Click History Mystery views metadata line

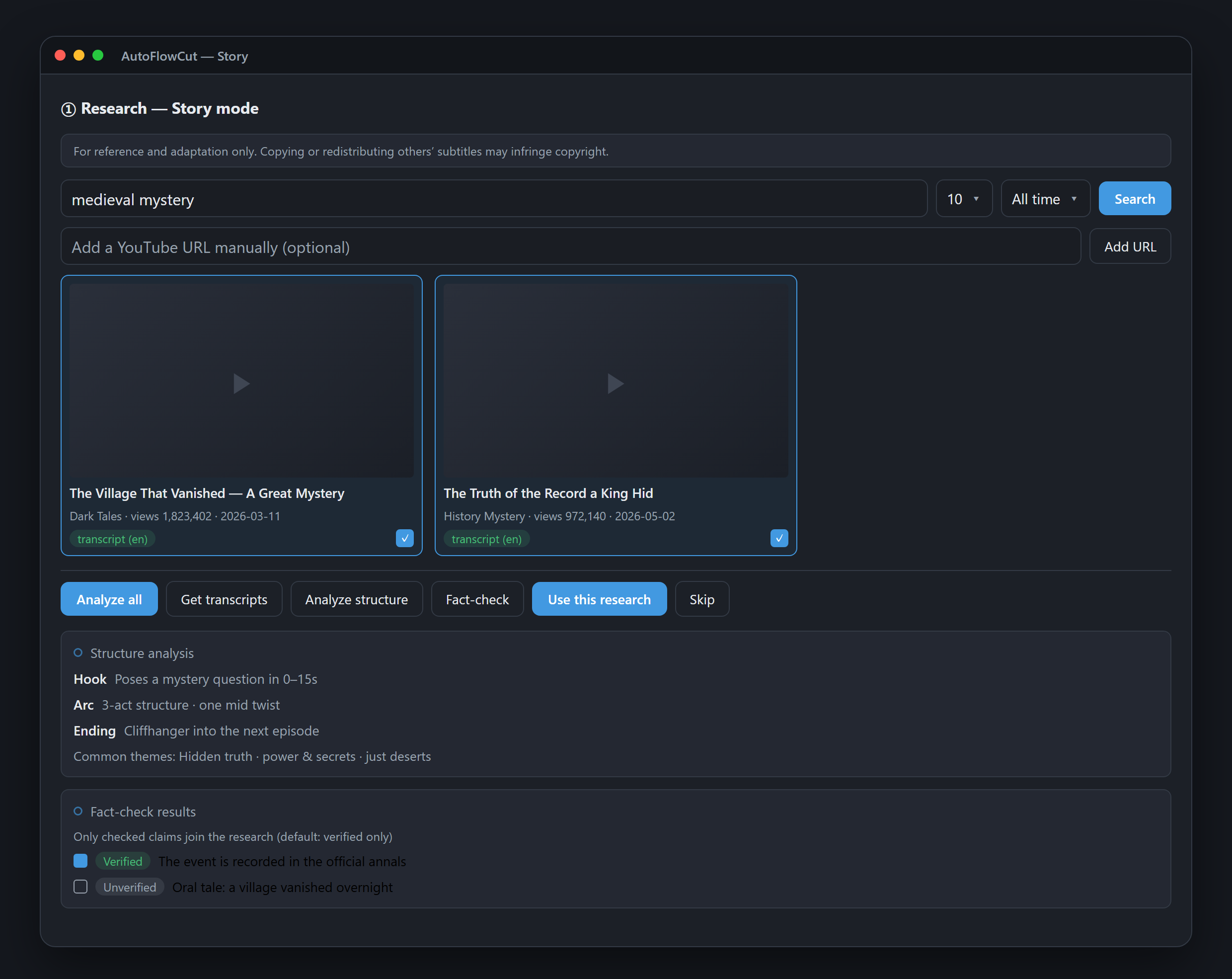[x=559, y=516]
